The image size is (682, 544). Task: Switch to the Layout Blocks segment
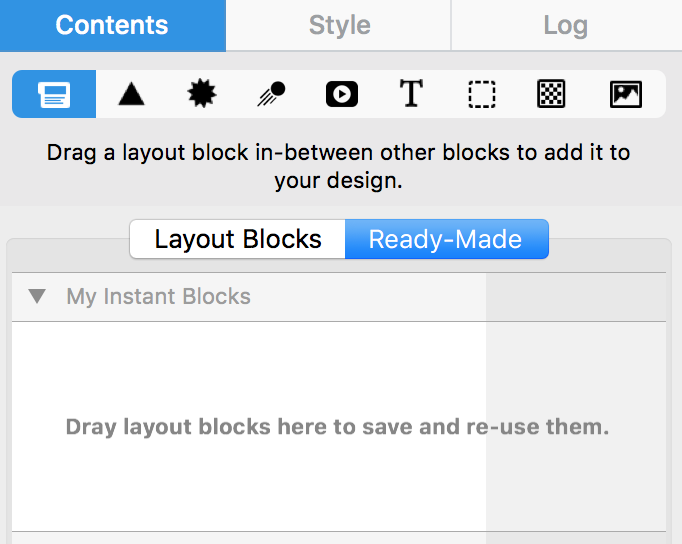(237, 239)
